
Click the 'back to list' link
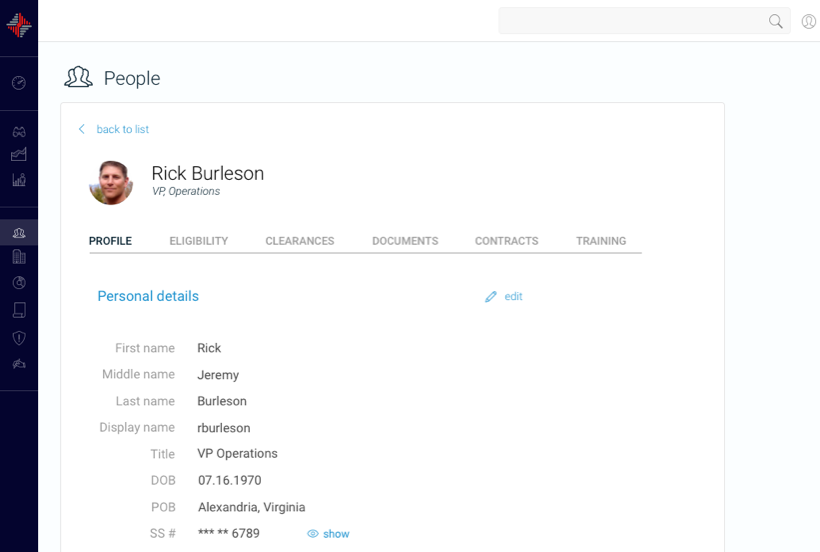pyautogui.click(x=123, y=129)
